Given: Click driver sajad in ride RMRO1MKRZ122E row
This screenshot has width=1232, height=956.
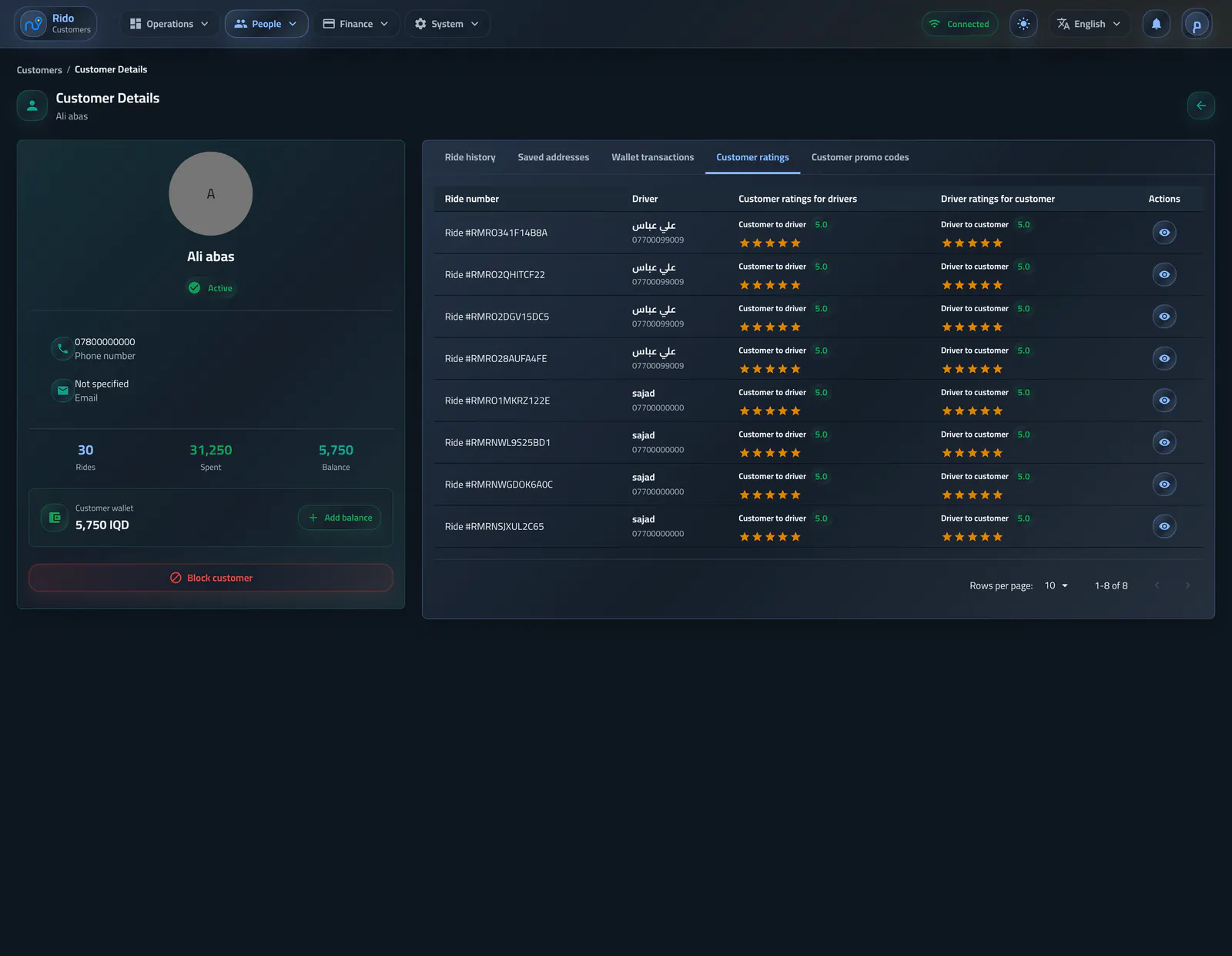Looking at the screenshot, I should pos(643,393).
